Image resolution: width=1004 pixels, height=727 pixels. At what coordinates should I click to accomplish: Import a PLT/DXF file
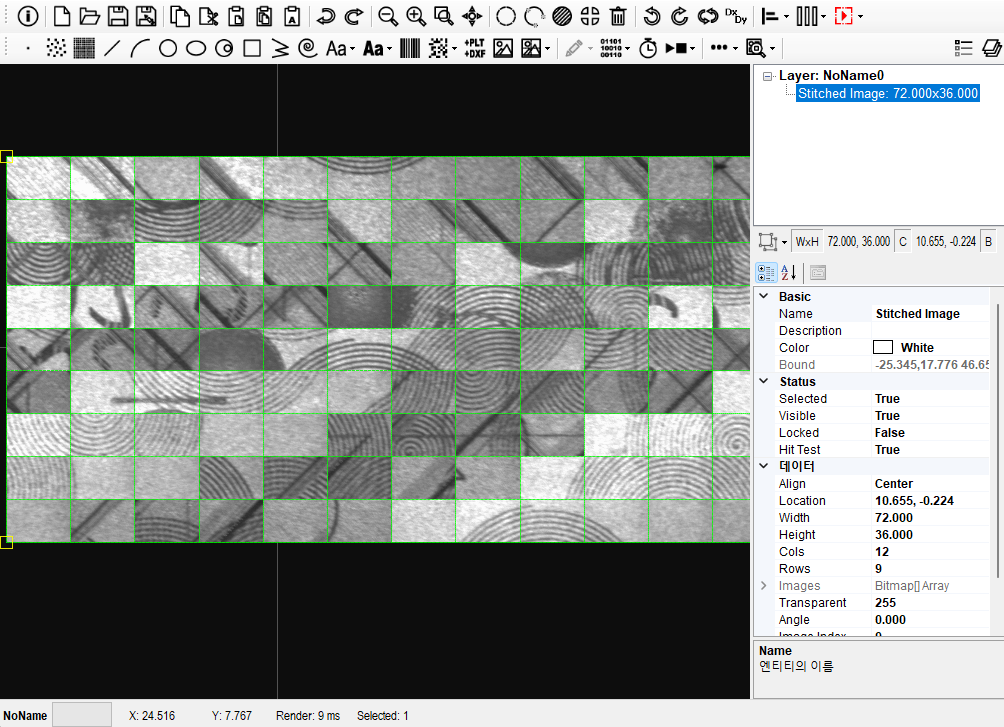click(474, 48)
